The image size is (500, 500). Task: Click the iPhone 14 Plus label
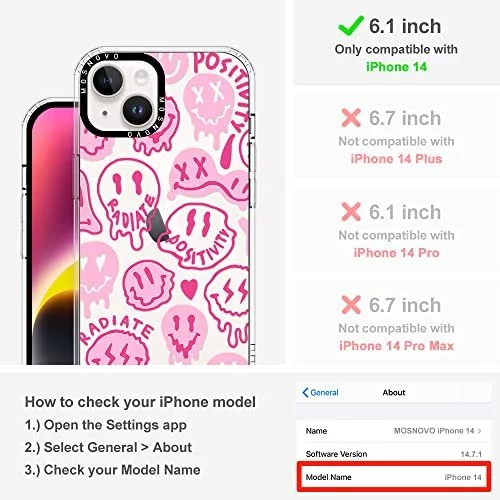[396, 159]
